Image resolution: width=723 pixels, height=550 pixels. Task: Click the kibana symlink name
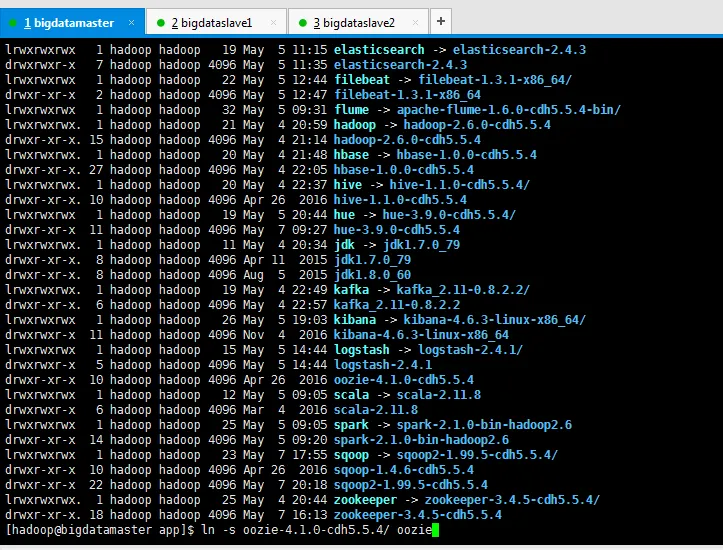pyautogui.click(x=355, y=320)
